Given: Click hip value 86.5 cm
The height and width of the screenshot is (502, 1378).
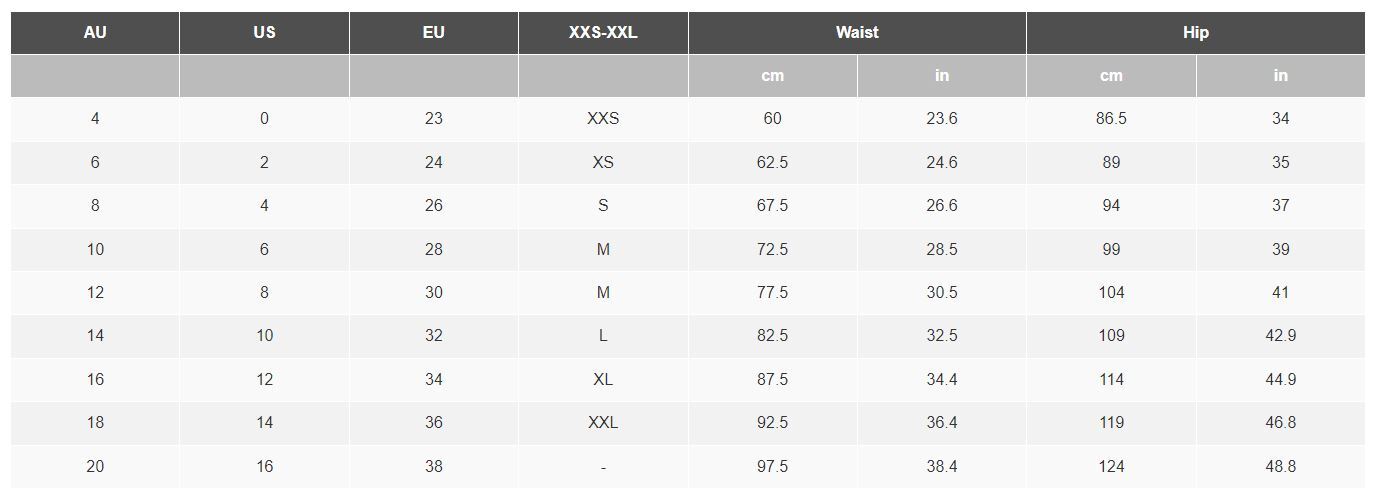Looking at the screenshot, I should tap(1111, 119).
